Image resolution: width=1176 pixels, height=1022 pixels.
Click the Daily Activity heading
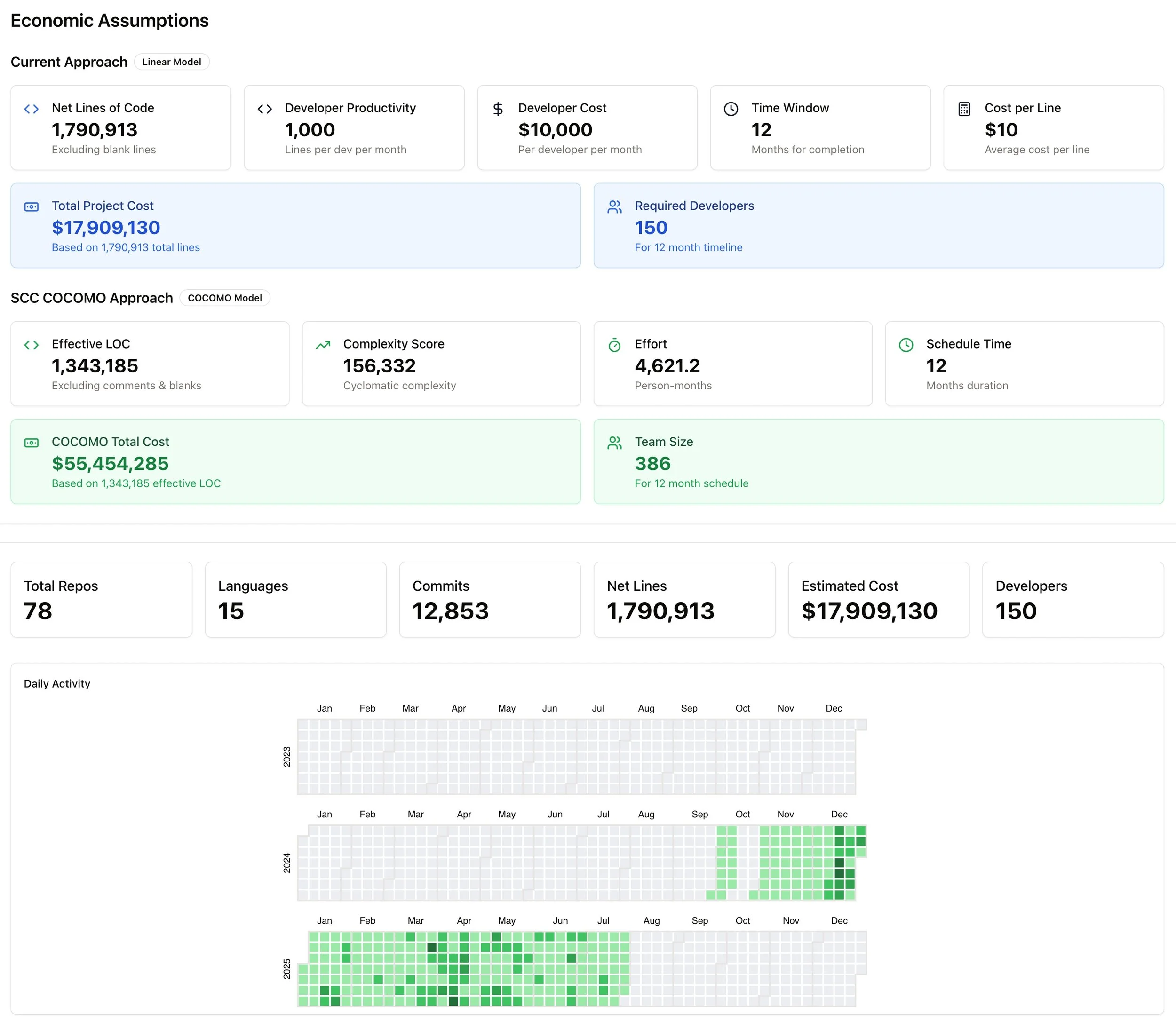[x=57, y=683]
